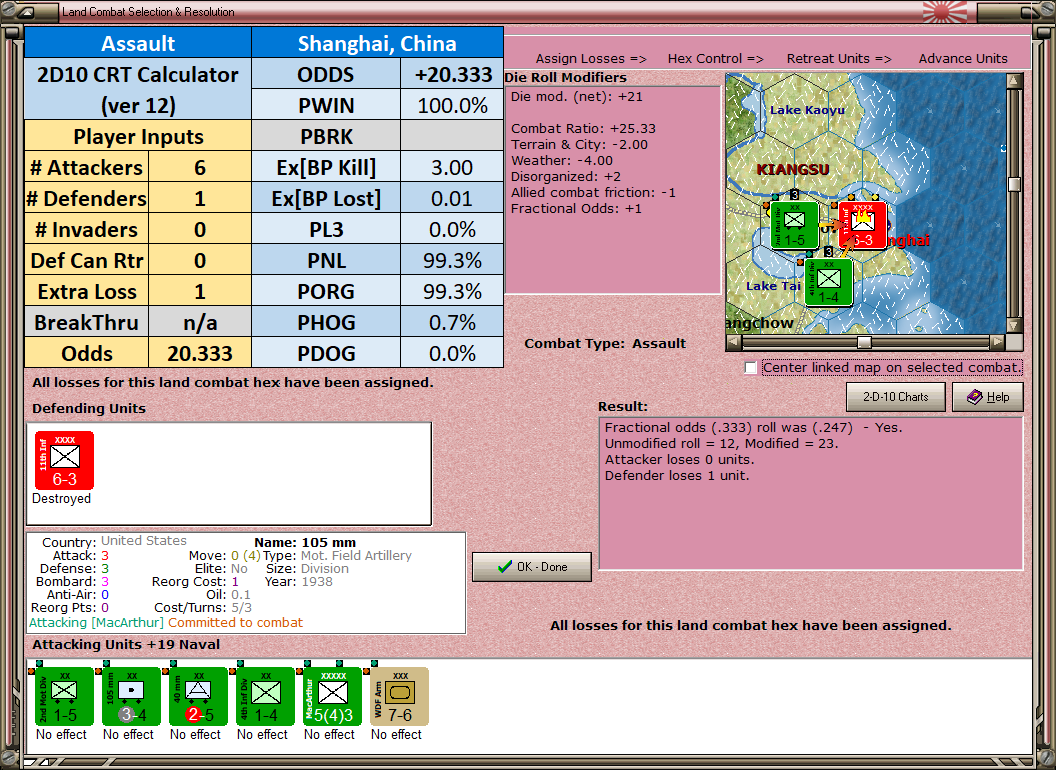Open the Assign Losses step
Image resolution: width=1056 pixels, height=770 pixels.
[x=591, y=59]
